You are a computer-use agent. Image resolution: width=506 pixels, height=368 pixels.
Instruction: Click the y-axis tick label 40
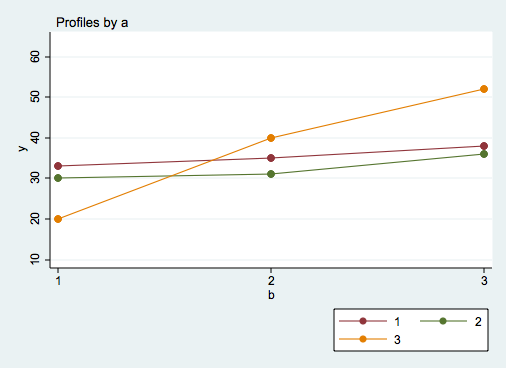coord(35,138)
